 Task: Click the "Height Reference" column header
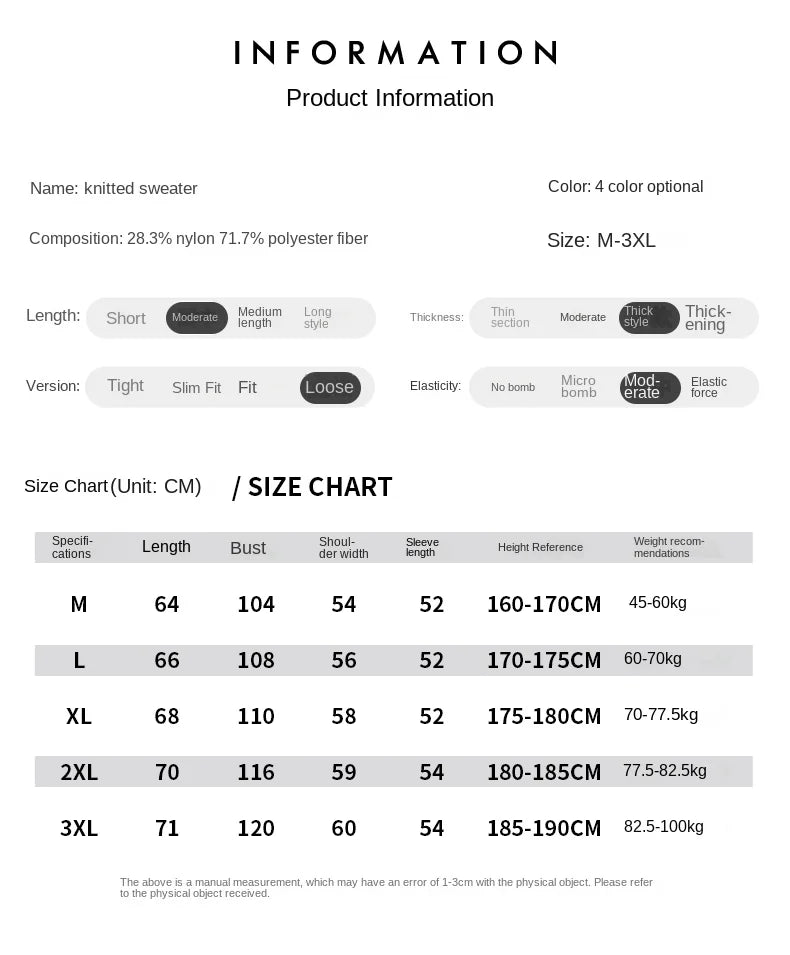pos(540,547)
